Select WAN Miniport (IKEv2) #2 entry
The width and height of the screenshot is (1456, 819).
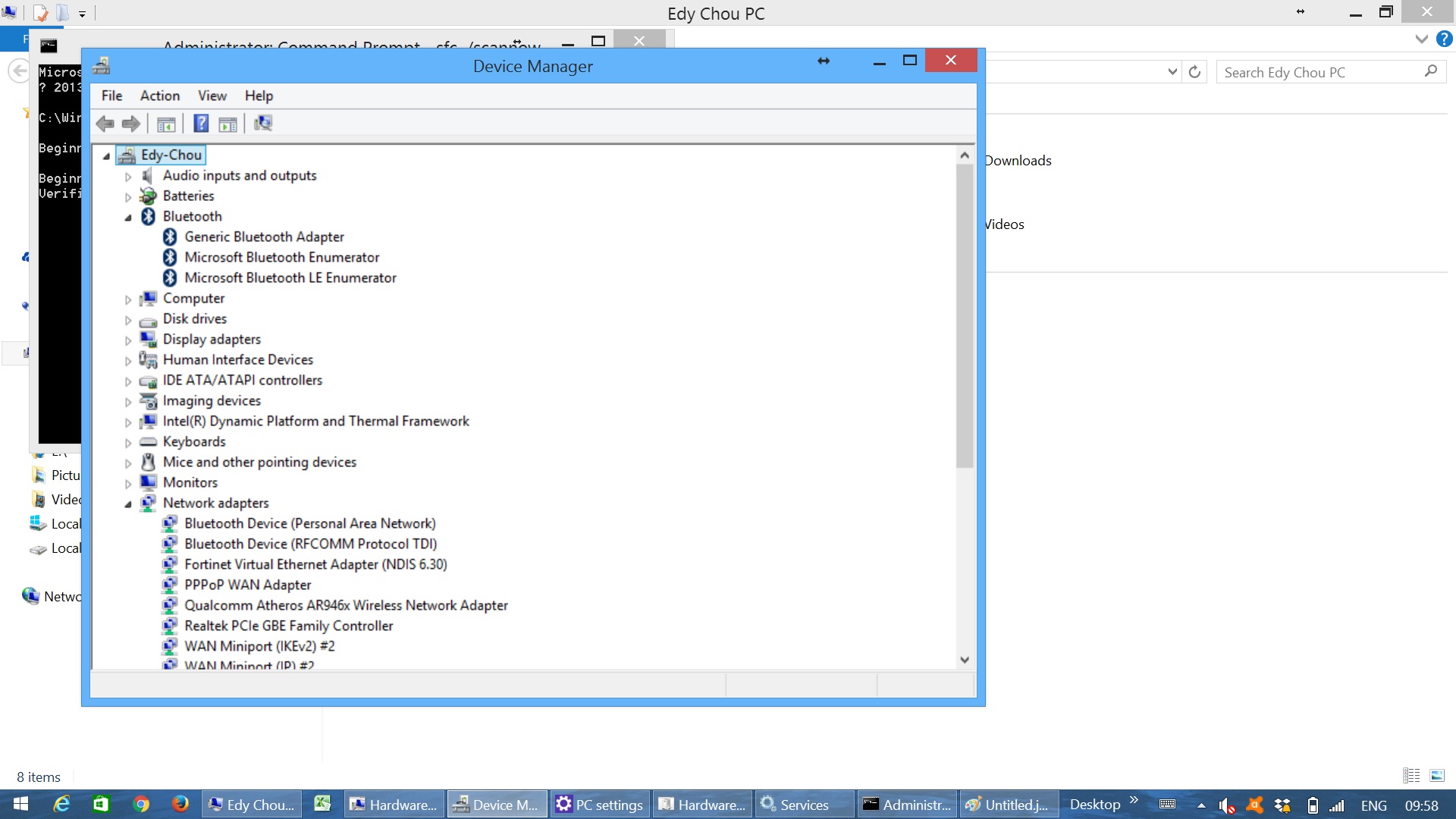[259, 646]
